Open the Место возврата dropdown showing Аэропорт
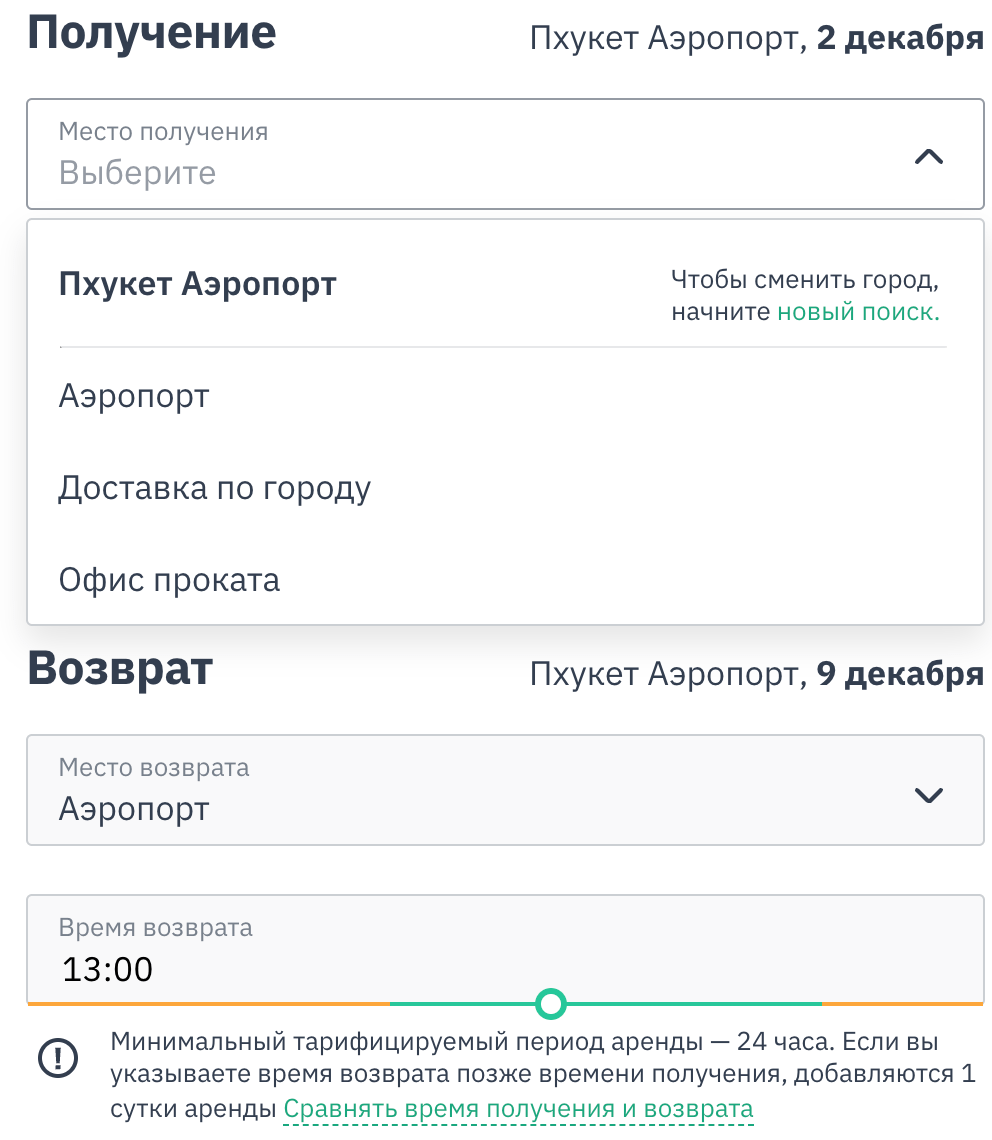This screenshot has width=992, height=1140. [x=505, y=790]
